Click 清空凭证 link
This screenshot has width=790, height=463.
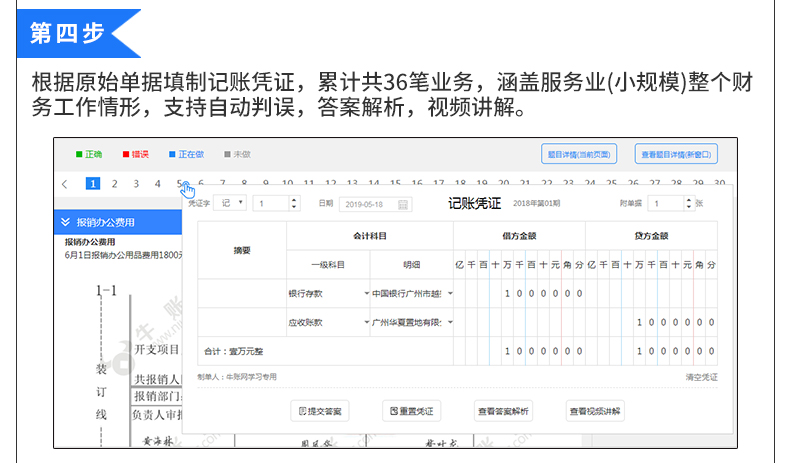click(701, 377)
